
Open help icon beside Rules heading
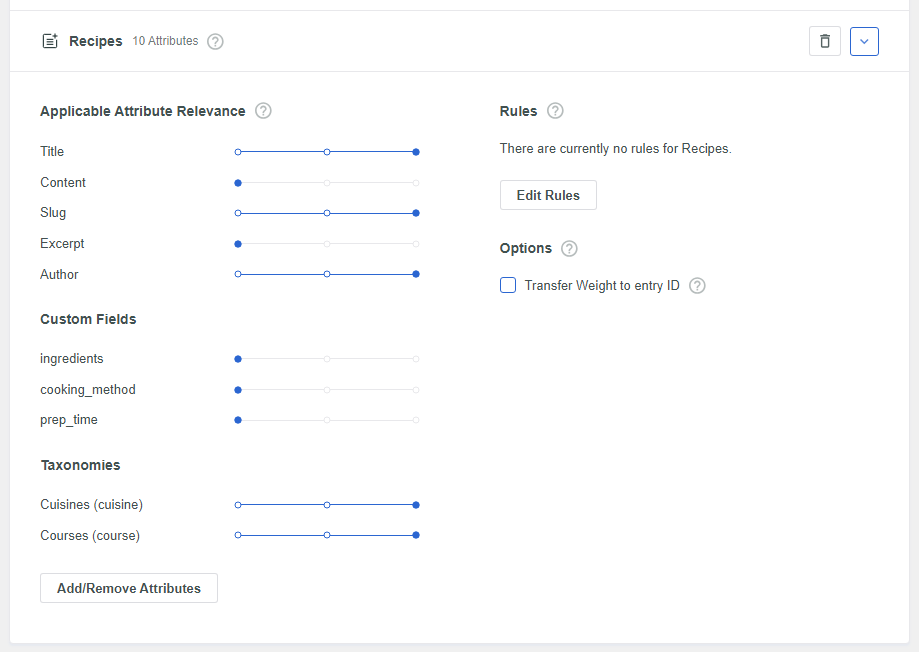click(x=555, y=111)
